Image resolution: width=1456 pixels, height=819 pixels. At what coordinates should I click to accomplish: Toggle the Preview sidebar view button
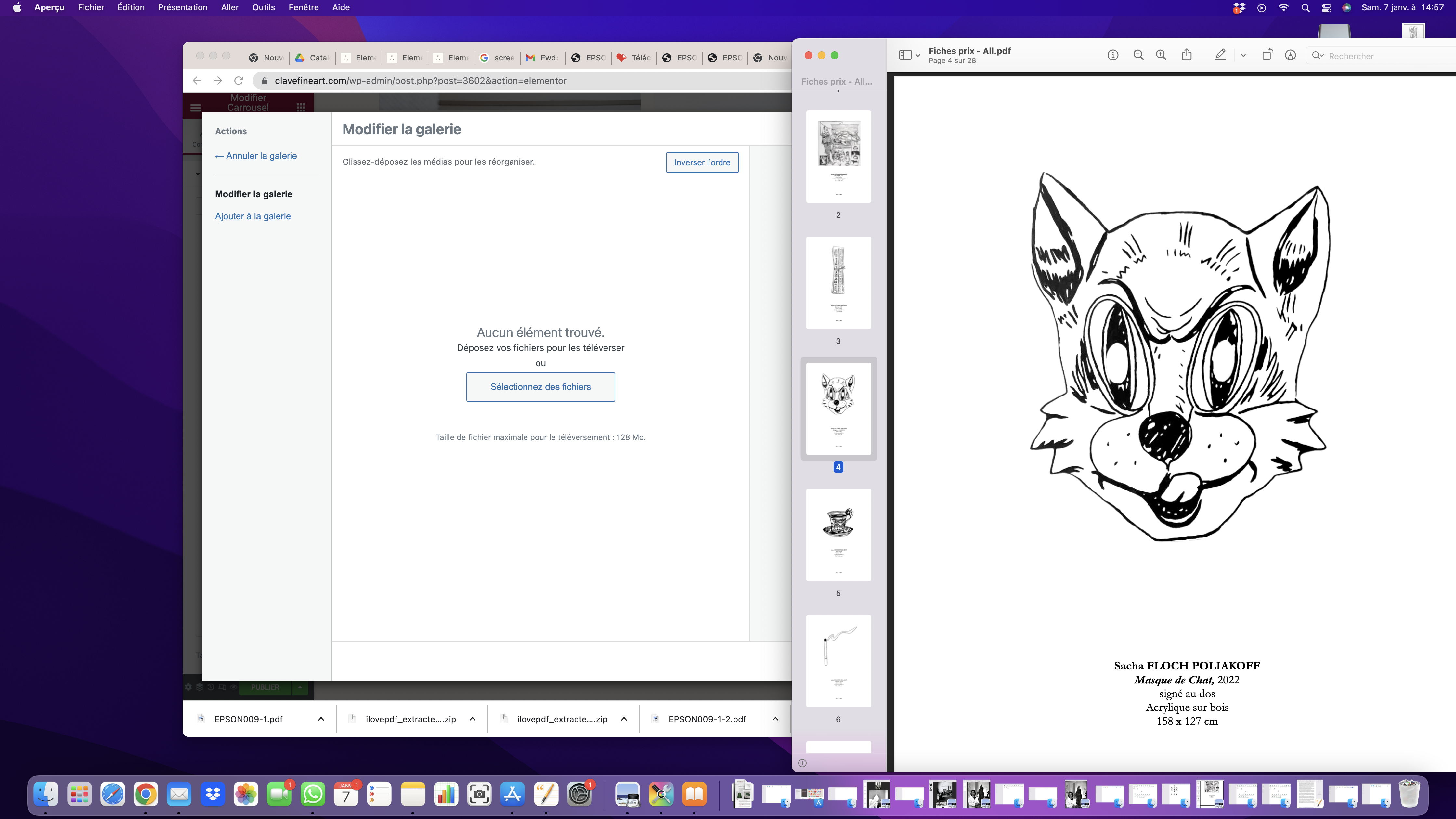coord(905,55)
